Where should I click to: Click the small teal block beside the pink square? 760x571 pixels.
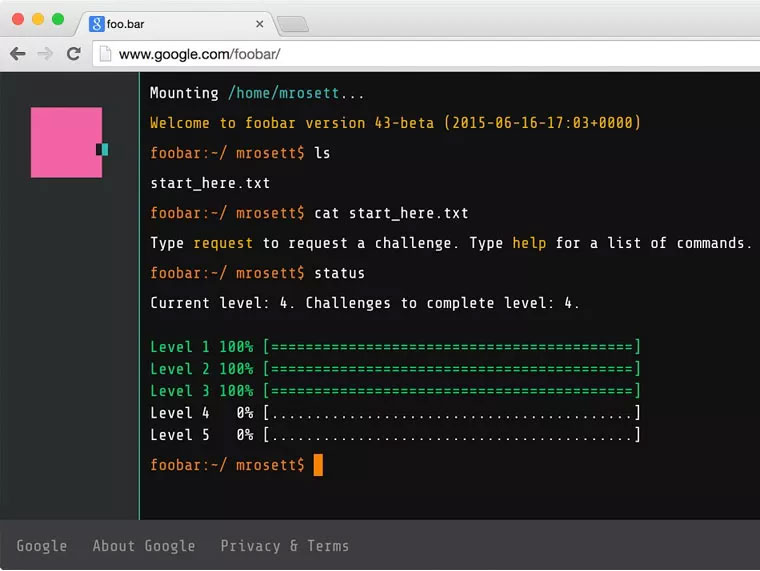104,149
